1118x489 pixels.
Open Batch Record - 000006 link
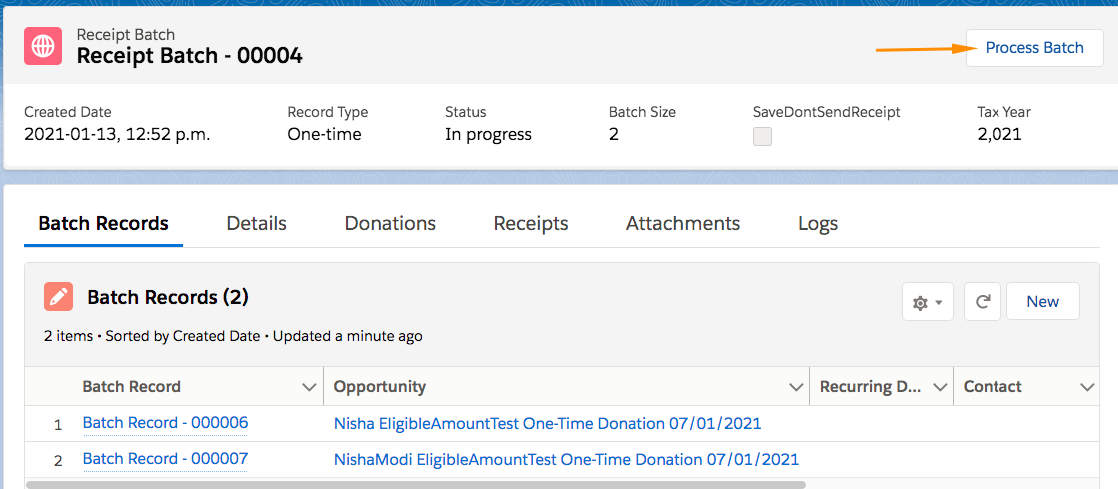coord(165,423)
